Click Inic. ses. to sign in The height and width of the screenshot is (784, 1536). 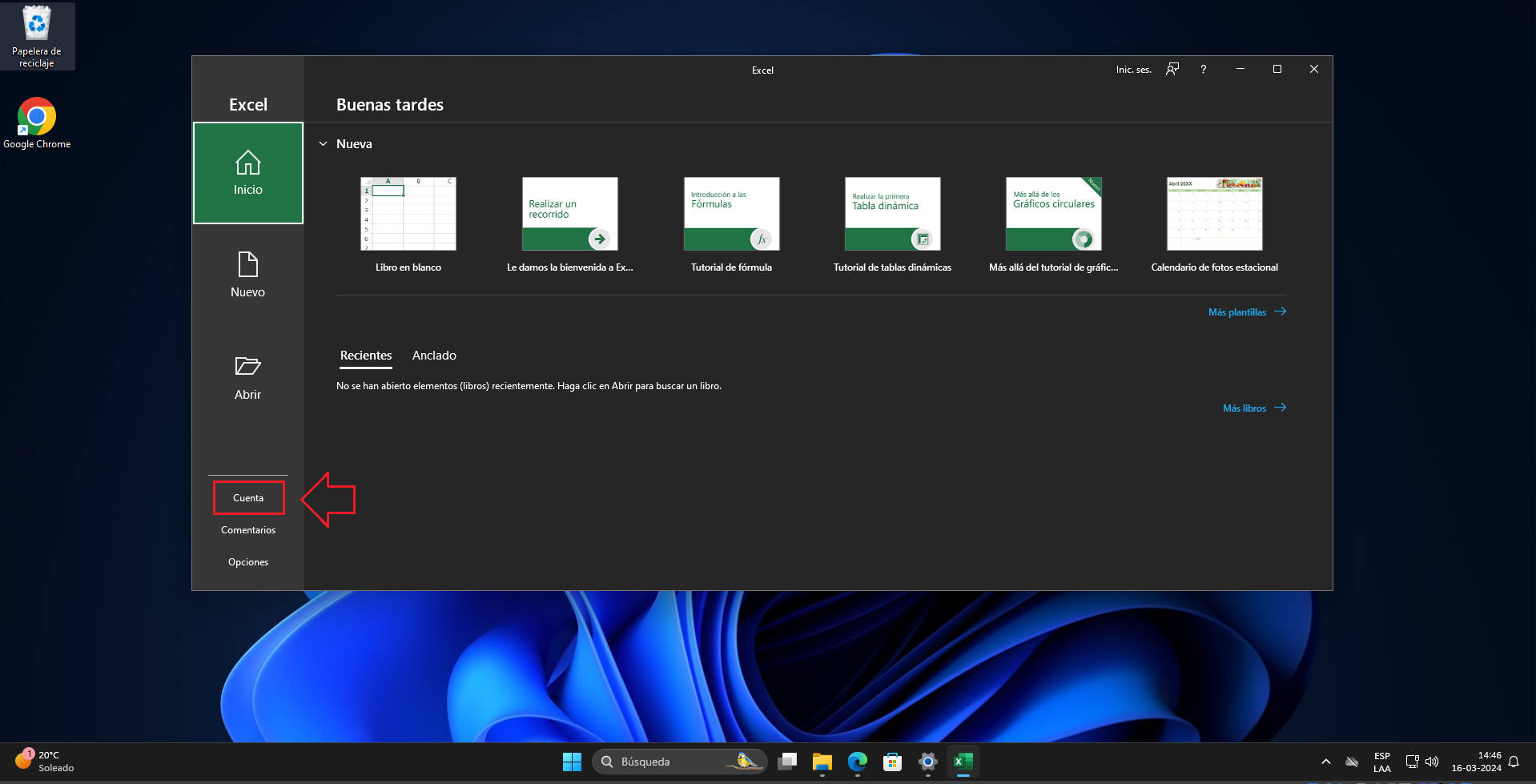[1133, 70]
